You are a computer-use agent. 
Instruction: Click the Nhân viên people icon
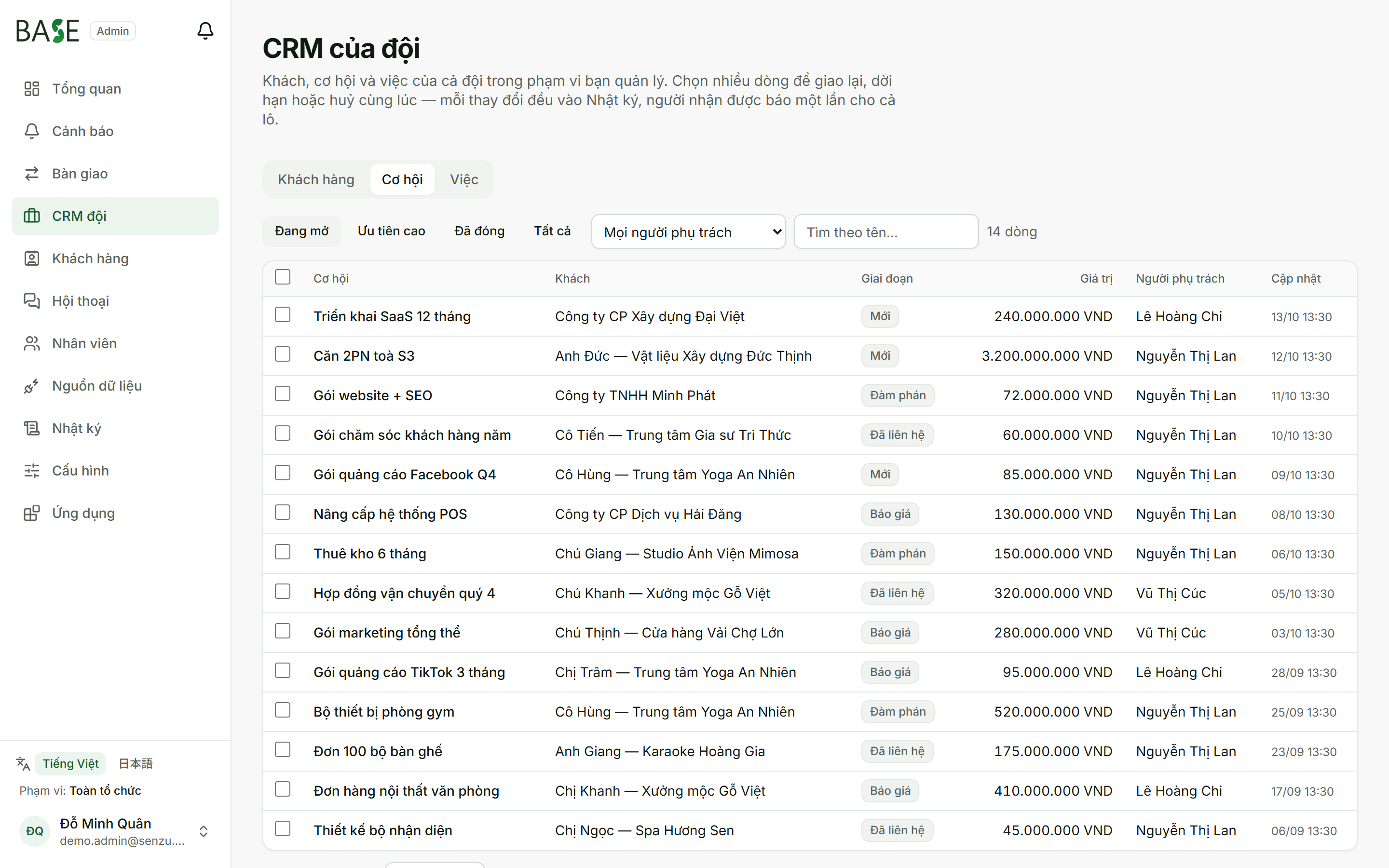(31, 343)
